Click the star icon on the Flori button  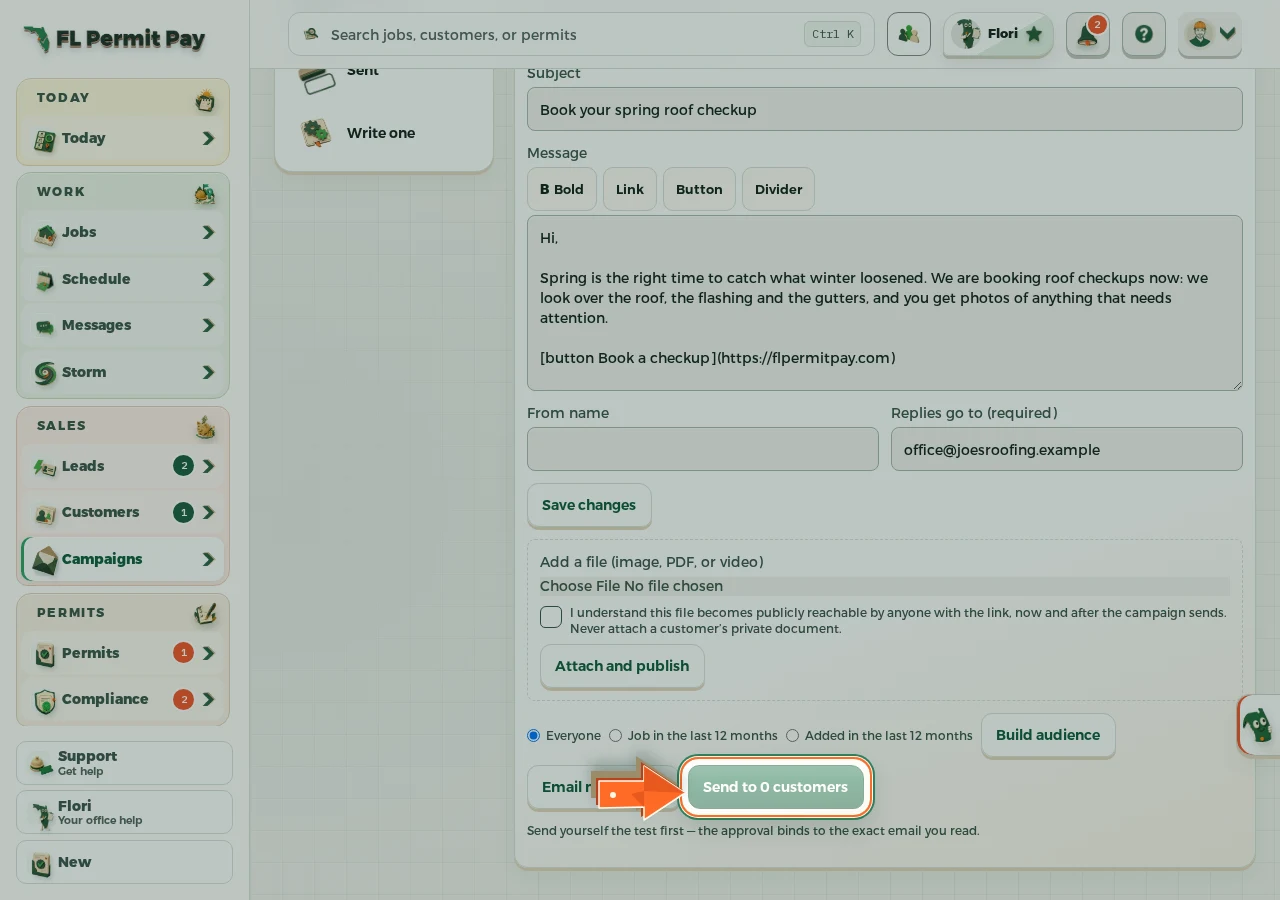point(1034,34)
